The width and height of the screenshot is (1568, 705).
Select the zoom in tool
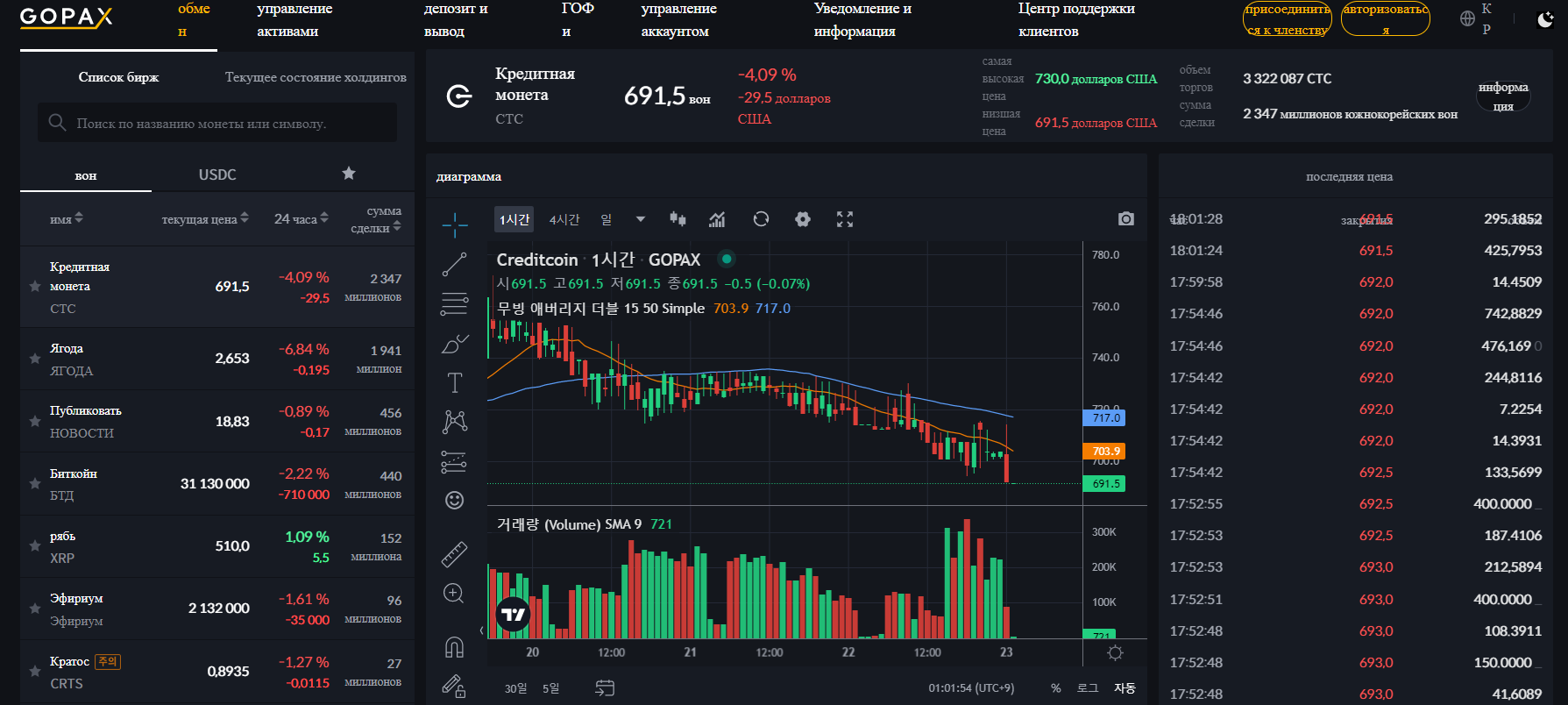(x=454, y=594)
